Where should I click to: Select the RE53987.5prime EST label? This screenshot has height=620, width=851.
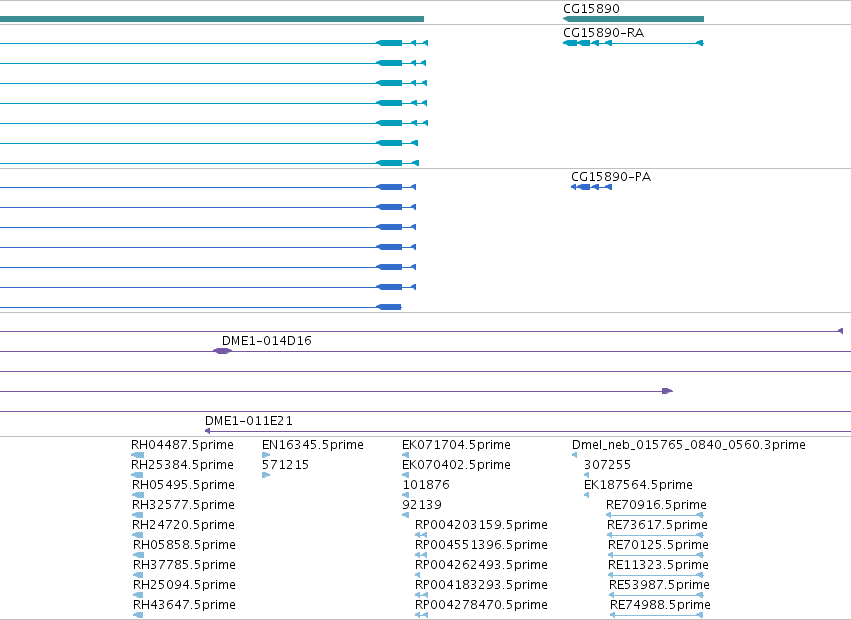click(659, 585)
